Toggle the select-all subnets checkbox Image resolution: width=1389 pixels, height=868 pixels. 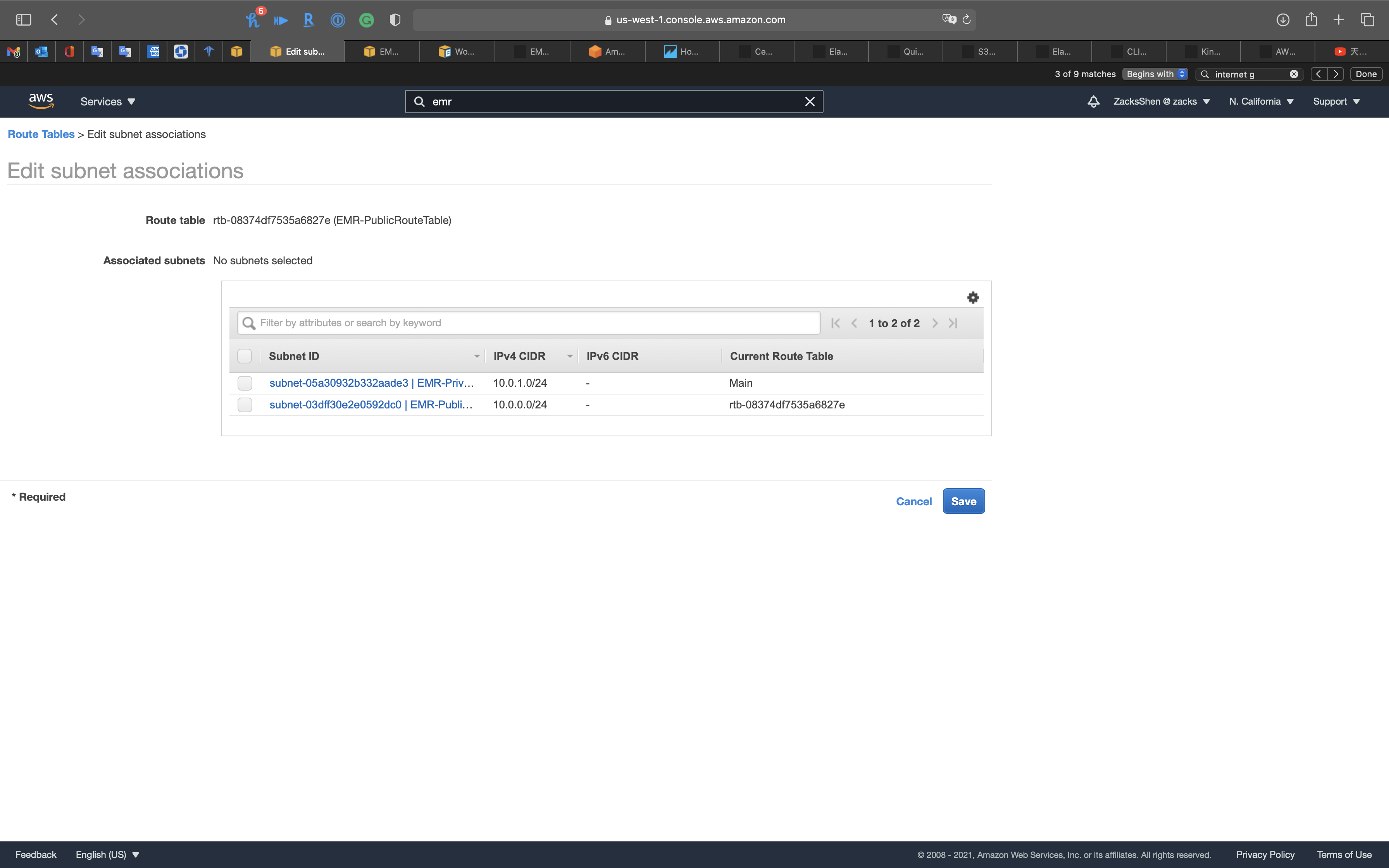245,356
